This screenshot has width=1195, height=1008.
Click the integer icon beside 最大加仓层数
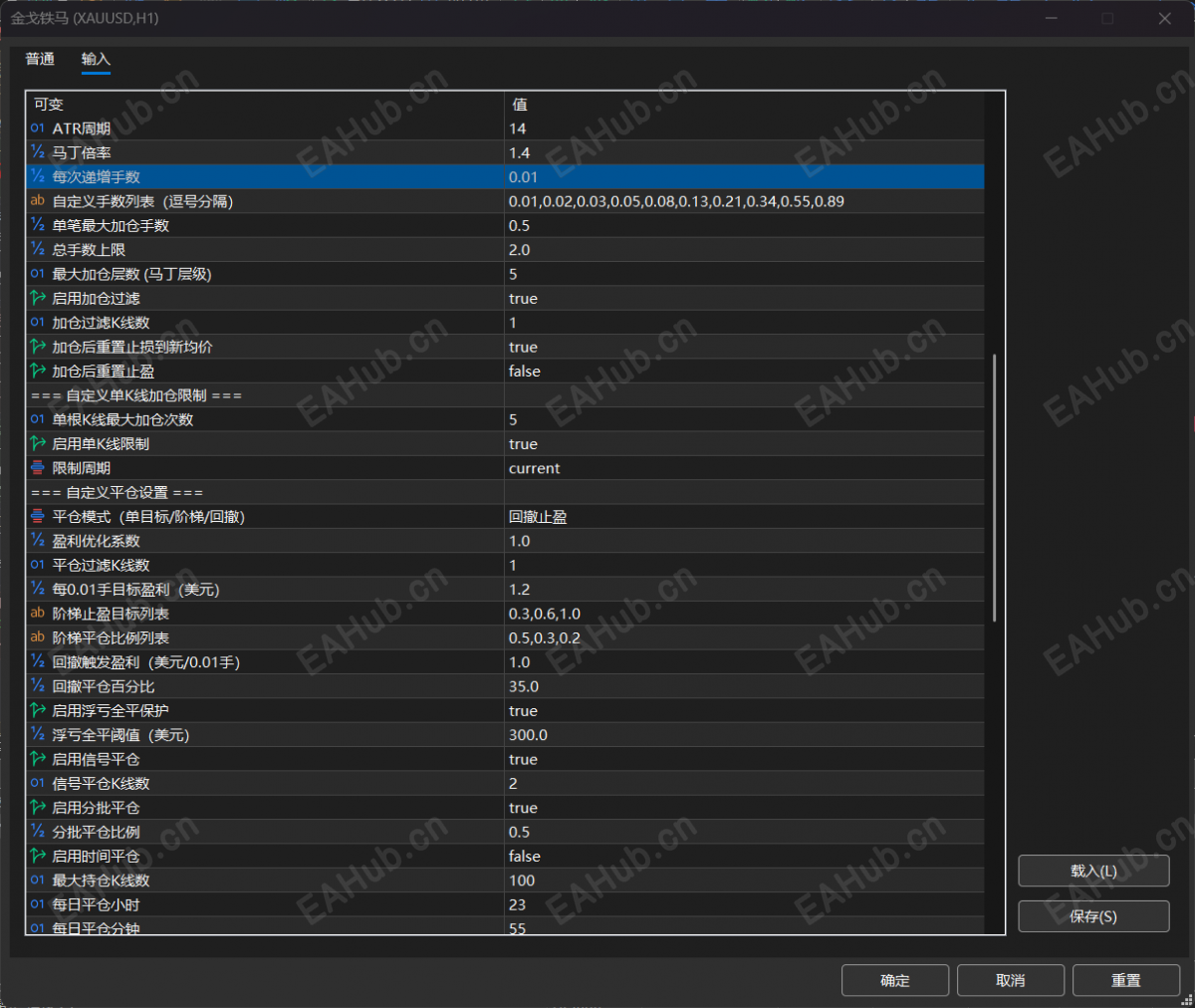[x=38, y=274]
